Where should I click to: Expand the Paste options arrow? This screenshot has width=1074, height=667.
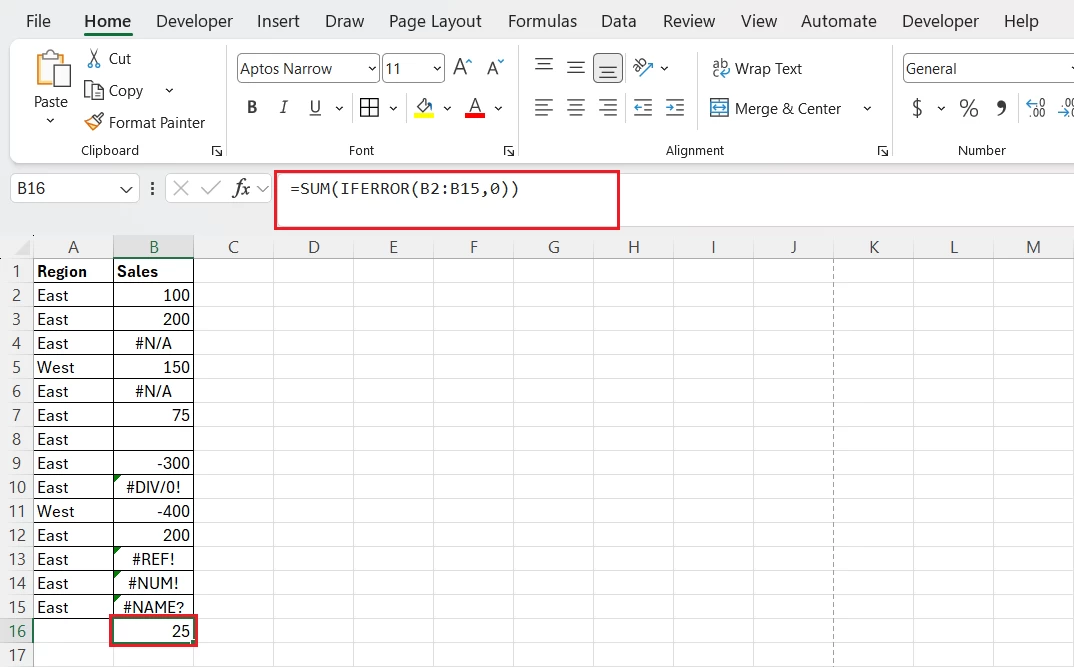click(x=50, y=121)
